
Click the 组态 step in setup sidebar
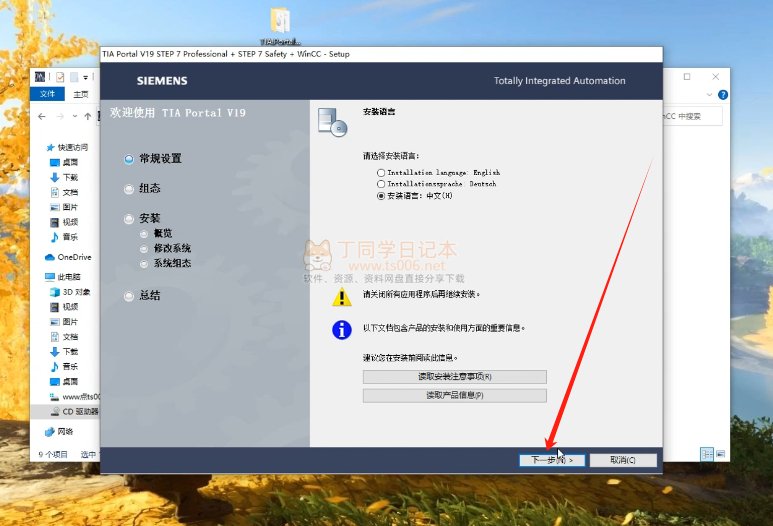(x=142, y=188)
